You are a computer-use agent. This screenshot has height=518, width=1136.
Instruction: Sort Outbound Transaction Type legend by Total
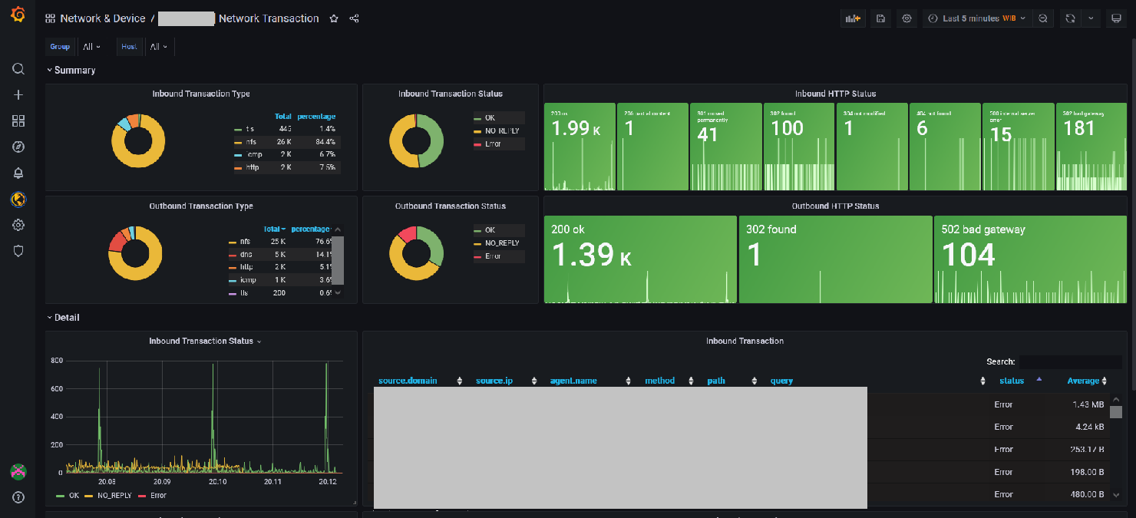(274, 227)
